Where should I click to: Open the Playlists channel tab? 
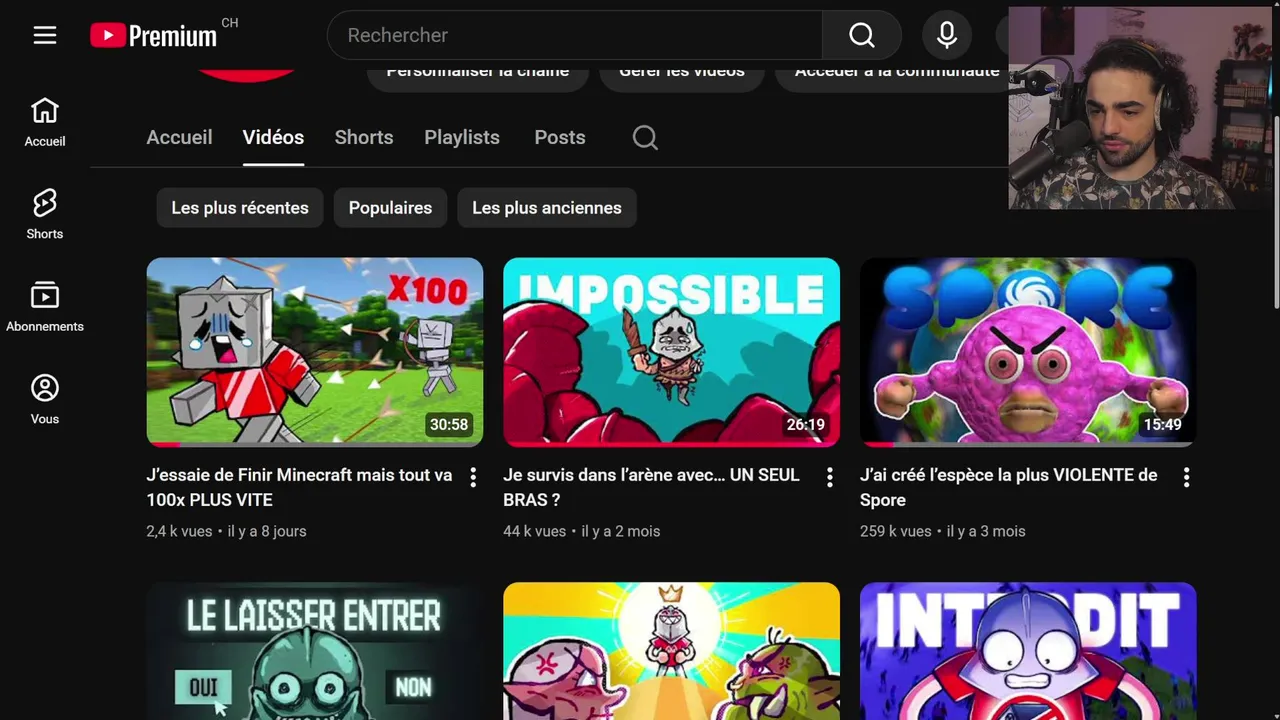462,137
